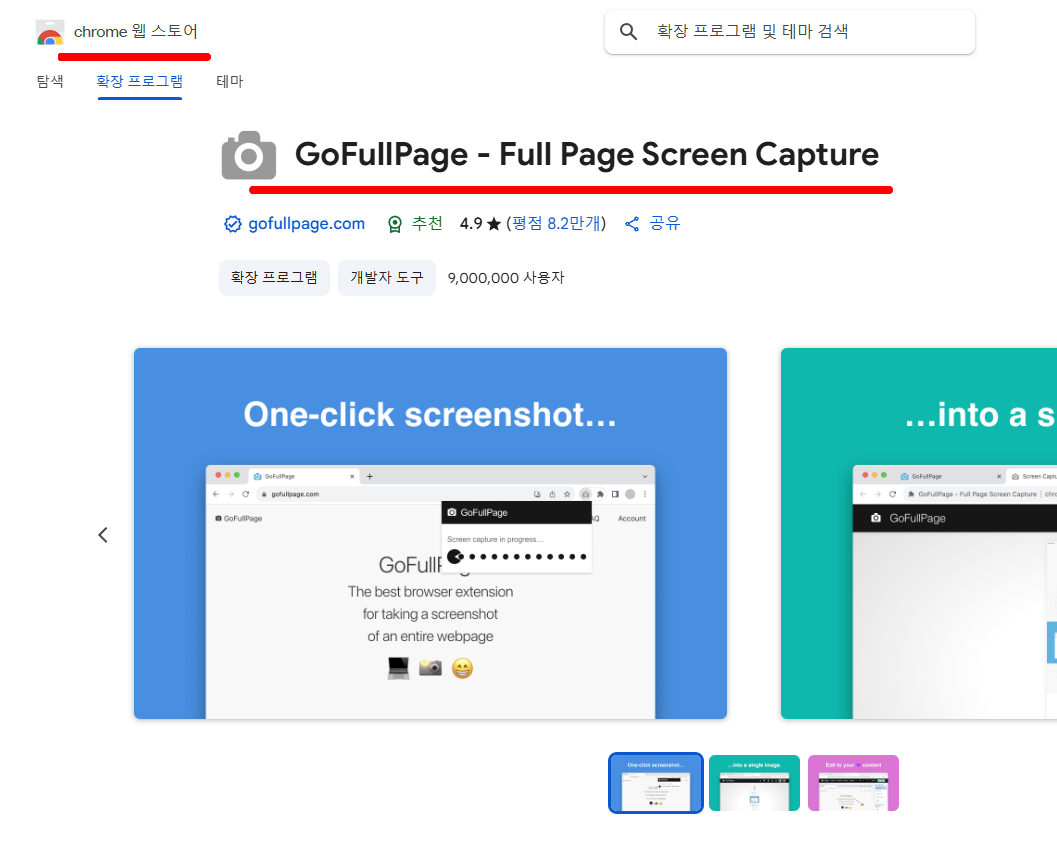
Task: Click the 확장 프로그램 category chip
Action: [x=274, y=278]
